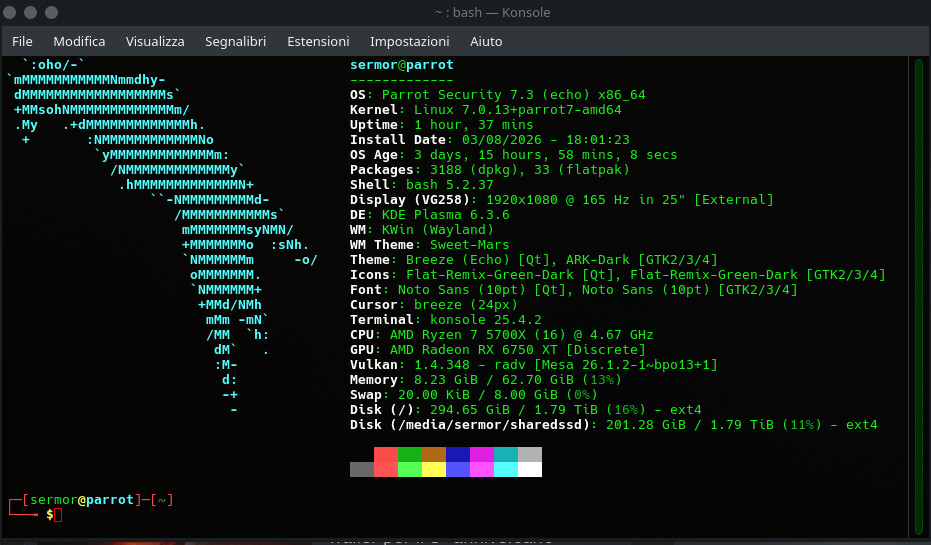The height and width of the screenshot is (545, 931).
Task: Open the File menu
Action: pyautogui.click(x=22, y=42)
